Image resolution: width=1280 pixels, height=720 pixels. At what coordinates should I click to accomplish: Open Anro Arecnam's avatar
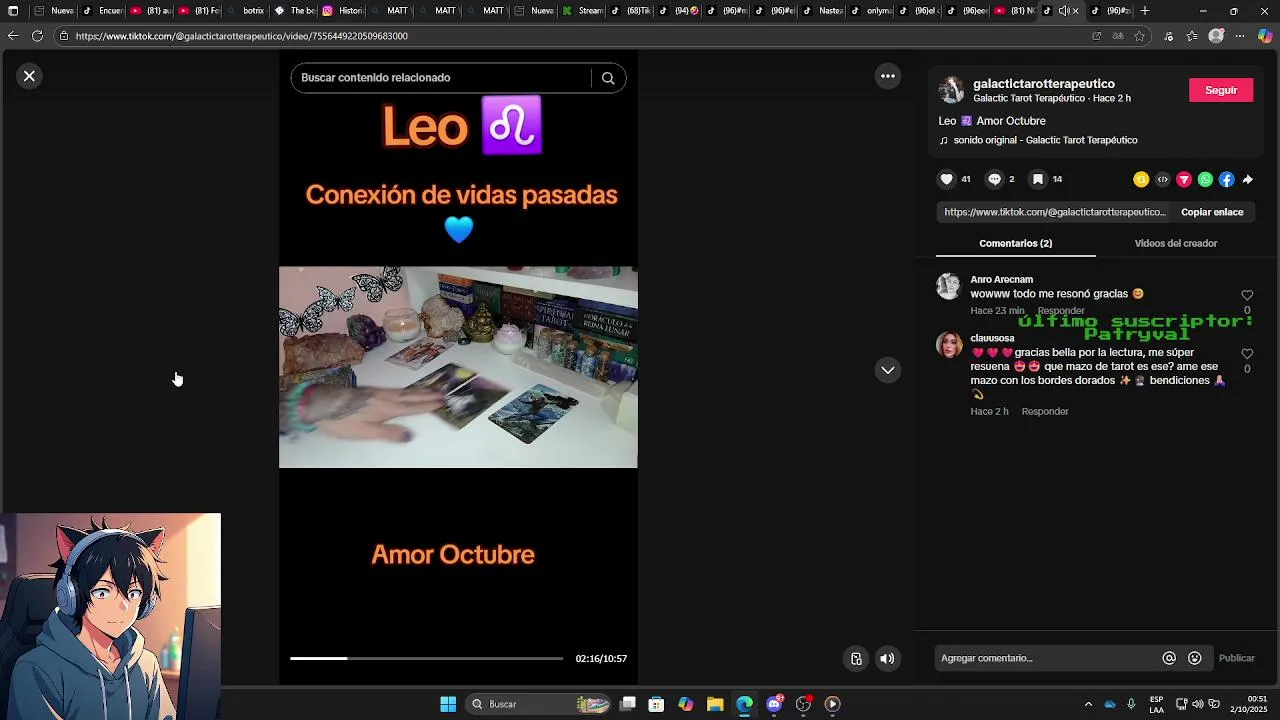[x=948, y=287]
